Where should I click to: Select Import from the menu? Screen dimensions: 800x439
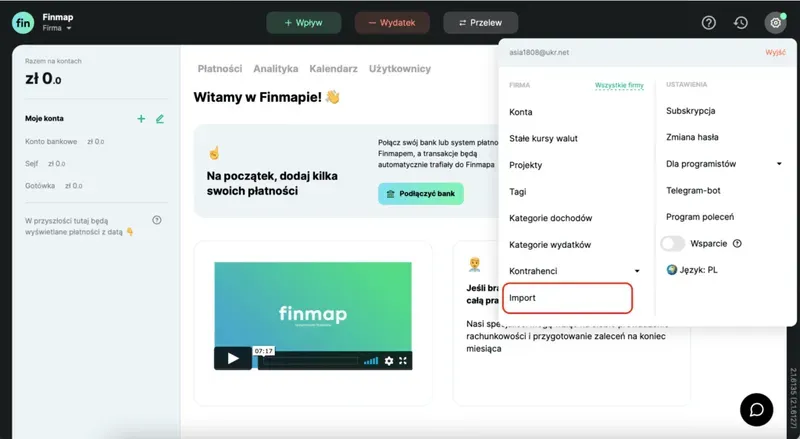tap(567, 298)
